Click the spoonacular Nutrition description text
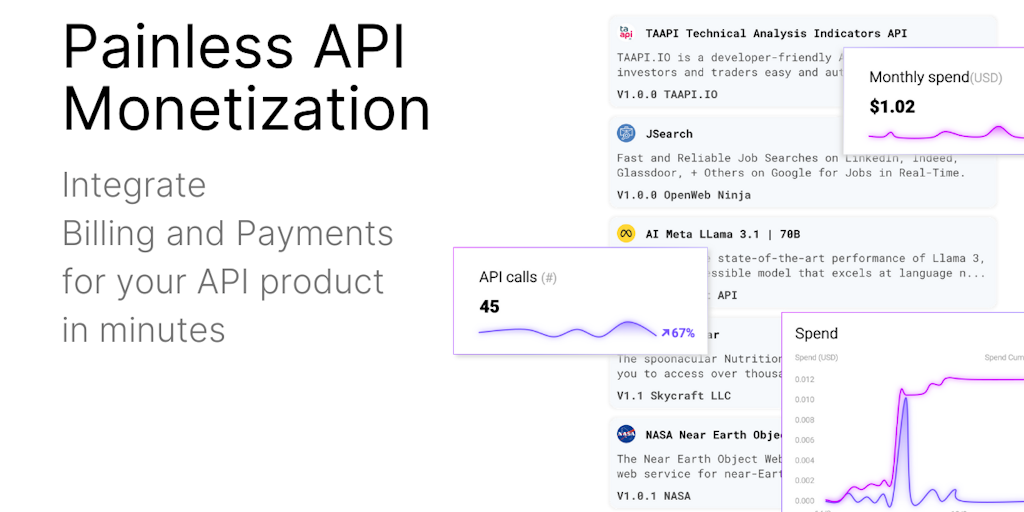The width and height of the screenshot is (1024, 512). coord(699,366)
